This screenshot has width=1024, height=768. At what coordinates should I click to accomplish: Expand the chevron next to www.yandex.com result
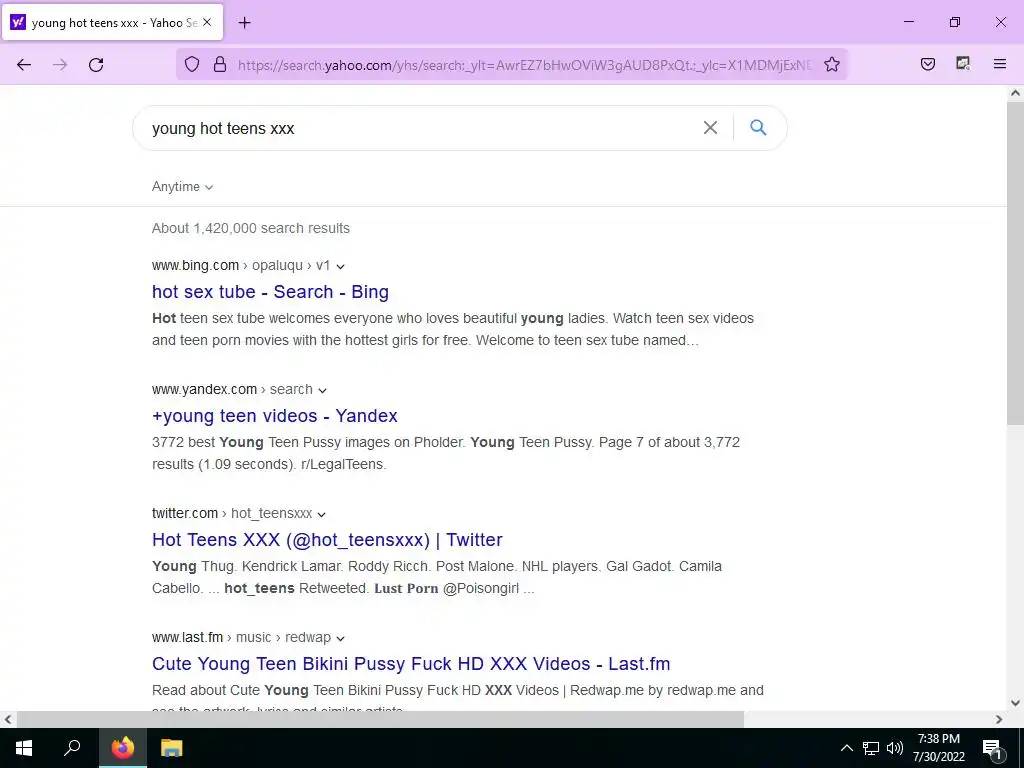click(x=322, y=391)
